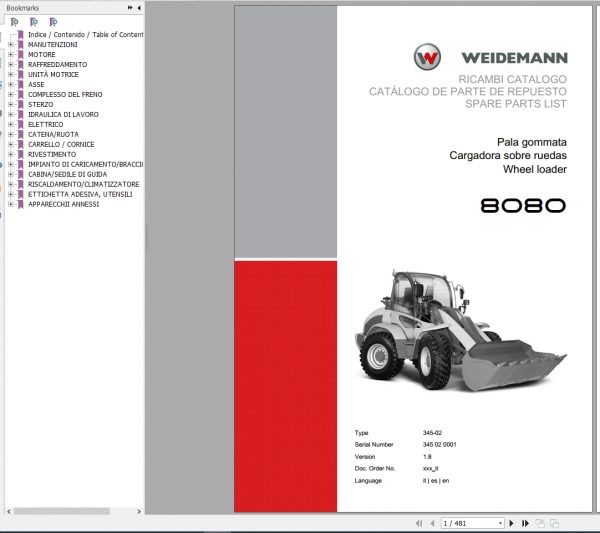Viewport: 600px width, 533px height.
Task: Expand the UNITÀ MOTRICE bookmark
Action: pos(11,75)
